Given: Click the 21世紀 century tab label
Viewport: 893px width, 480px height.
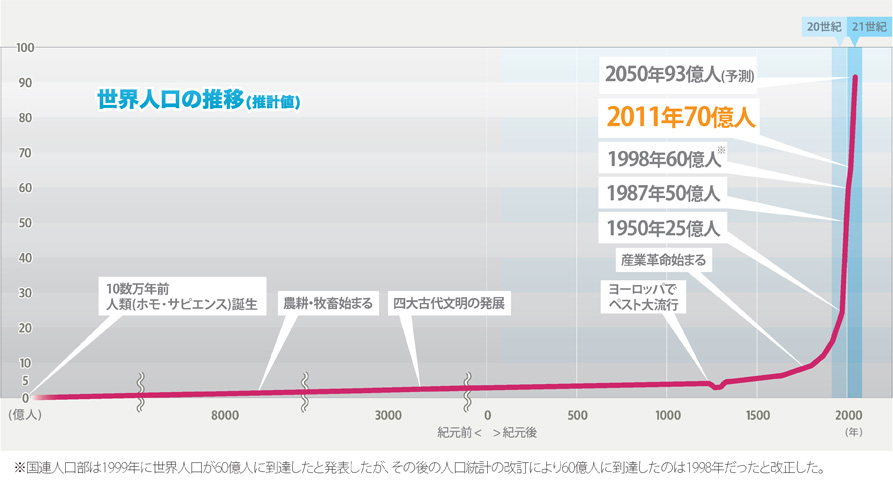Looking at the screenshot, I should (869, 27).
